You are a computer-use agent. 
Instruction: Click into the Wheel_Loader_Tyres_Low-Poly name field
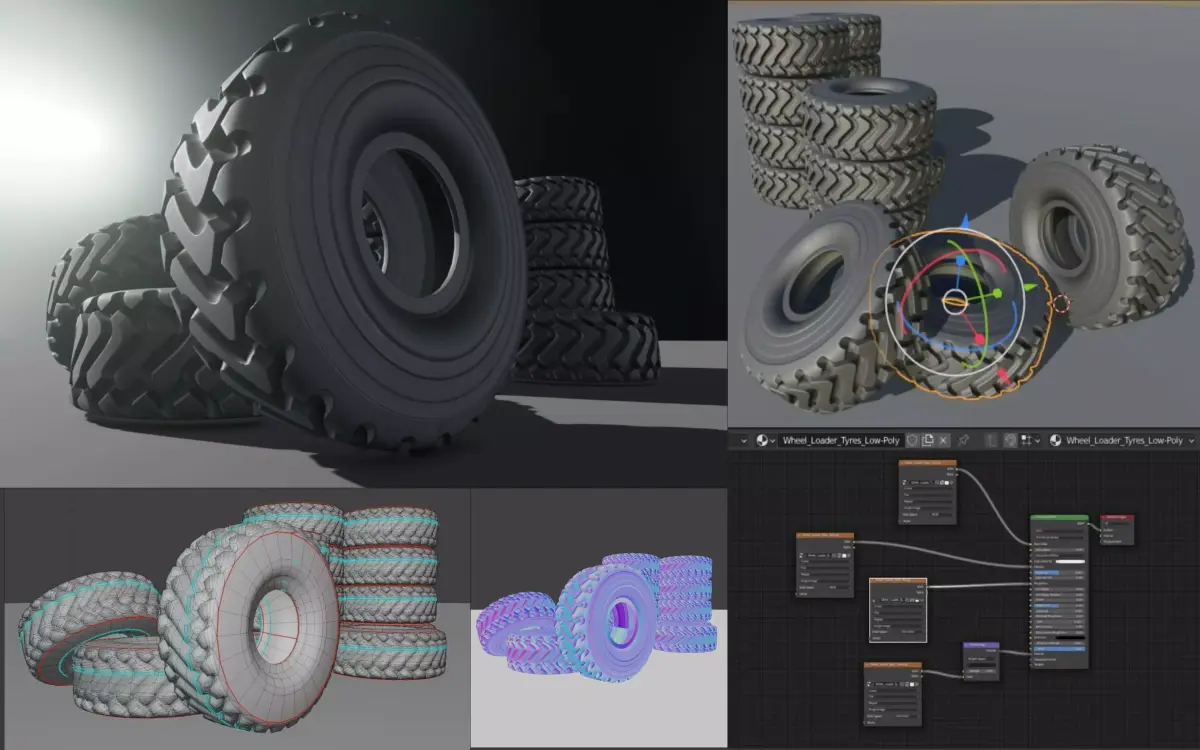pyautogui.click(x=845, y=441)
